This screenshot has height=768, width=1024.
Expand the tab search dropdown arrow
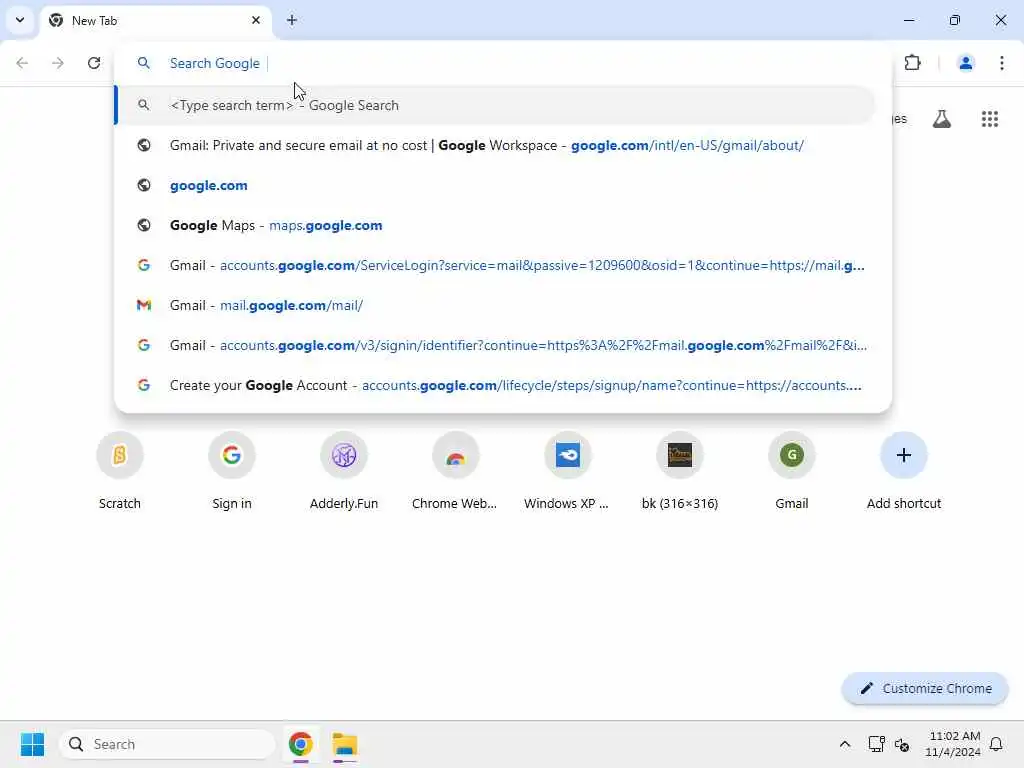click(x=20, y=20)
